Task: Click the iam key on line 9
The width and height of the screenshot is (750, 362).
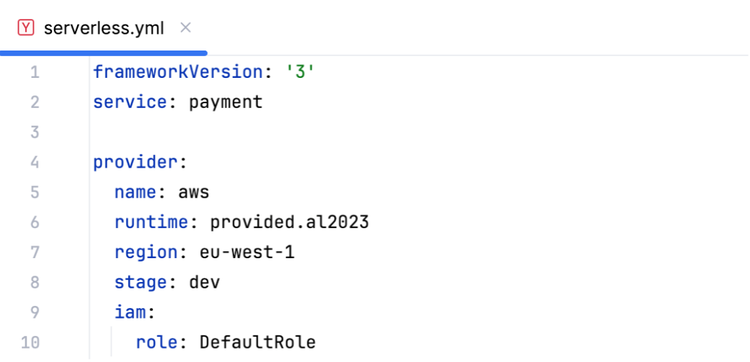Action: (x=130, y=312)
